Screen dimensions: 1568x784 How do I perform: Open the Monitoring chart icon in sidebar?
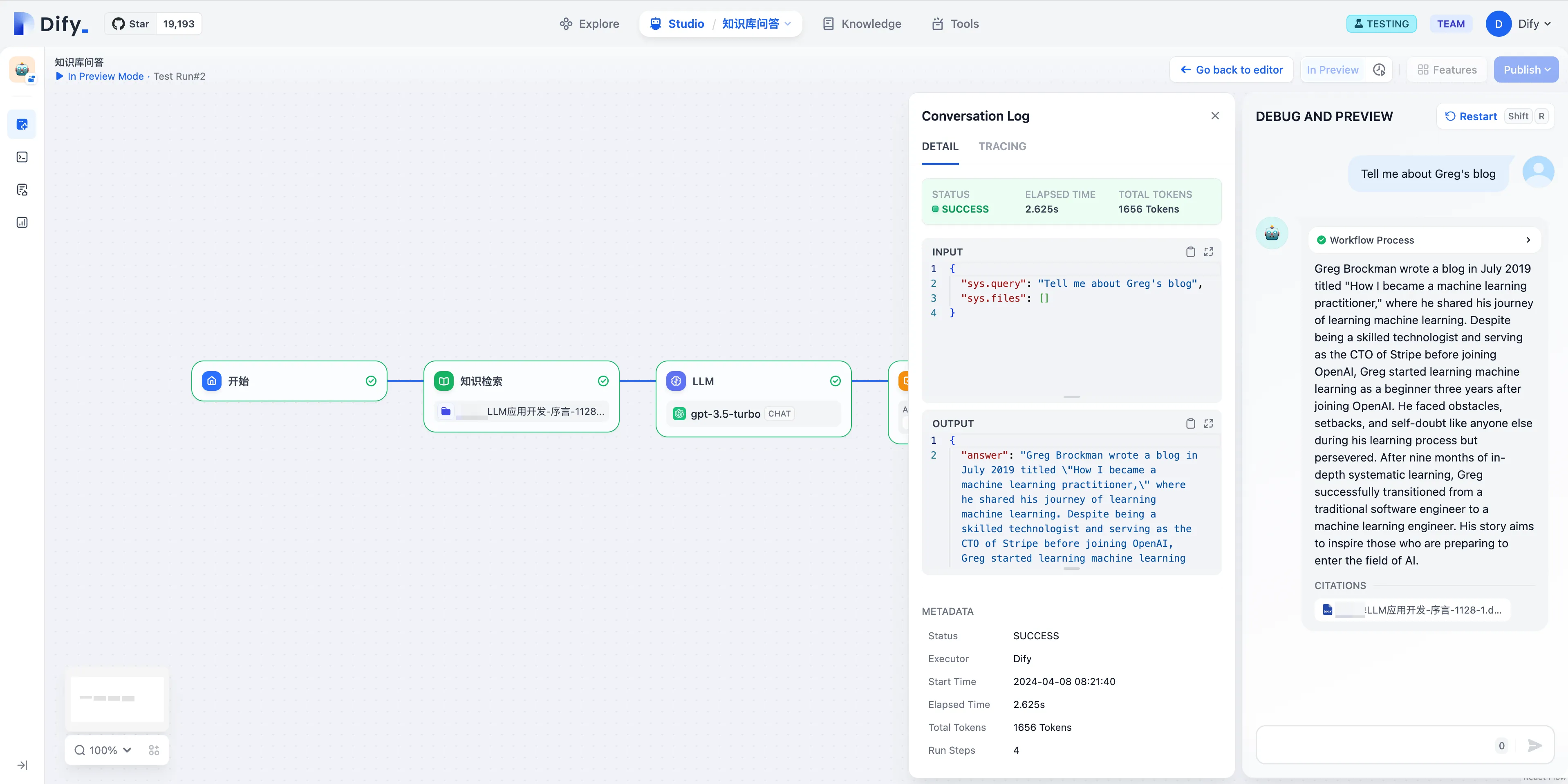coord(22,222)
